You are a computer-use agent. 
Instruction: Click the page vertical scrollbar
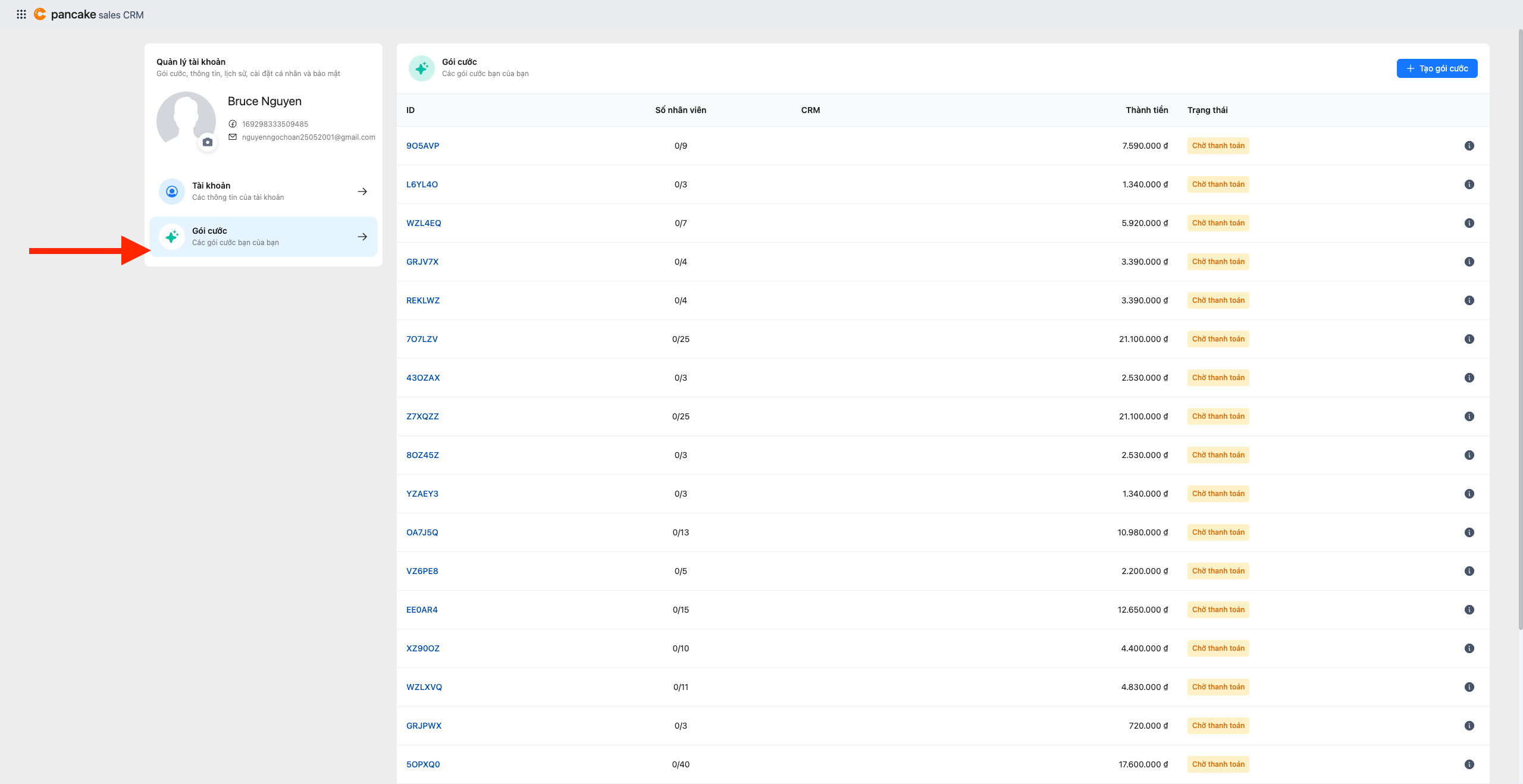click(1519, 327)
